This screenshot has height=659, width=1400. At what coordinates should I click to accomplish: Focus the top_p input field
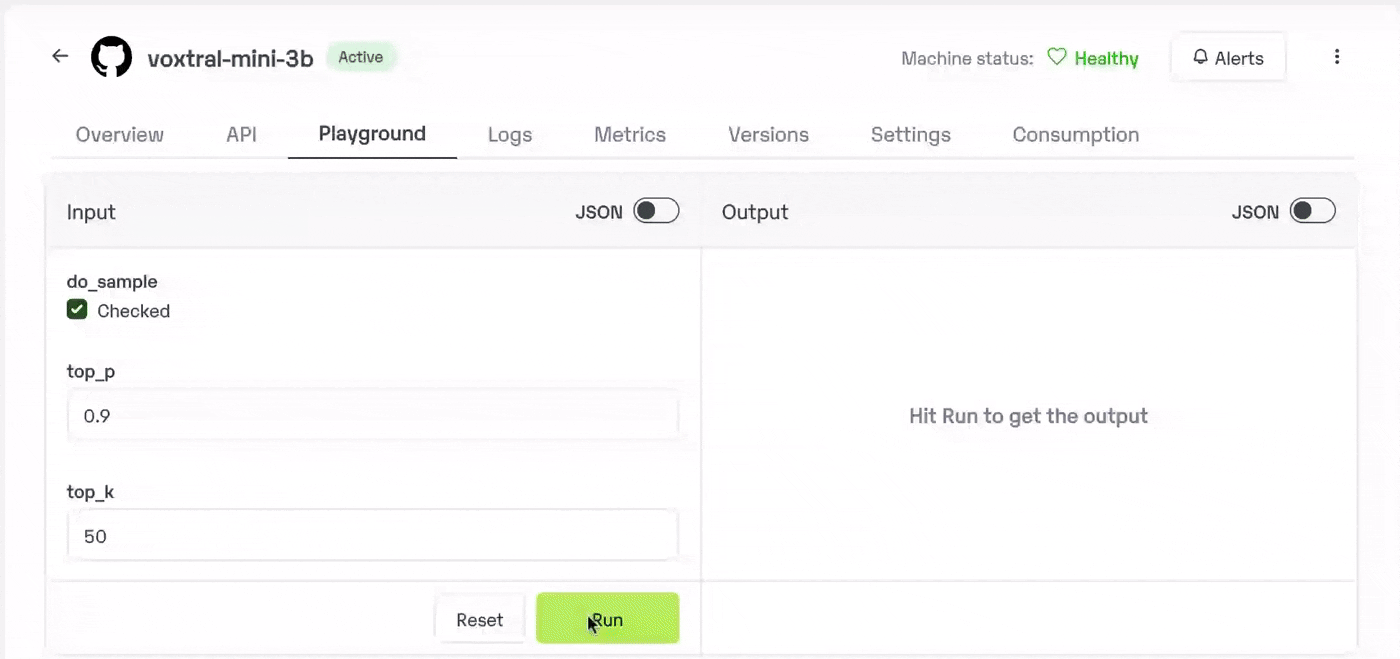click(x=372, y=416)
